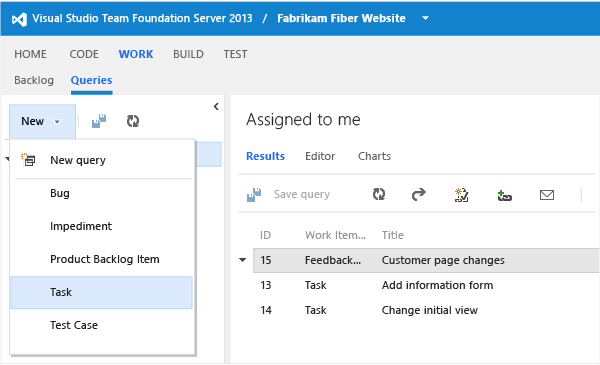Select the Add information form row
600x365 pixels.
pos(426,285)
